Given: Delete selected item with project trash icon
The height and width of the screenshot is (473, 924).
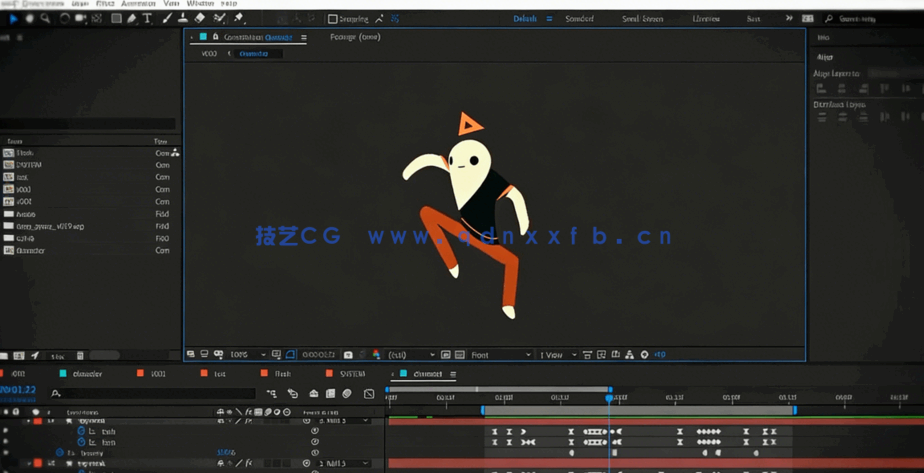Looking at the screenshot, I should tap(80, 356).
